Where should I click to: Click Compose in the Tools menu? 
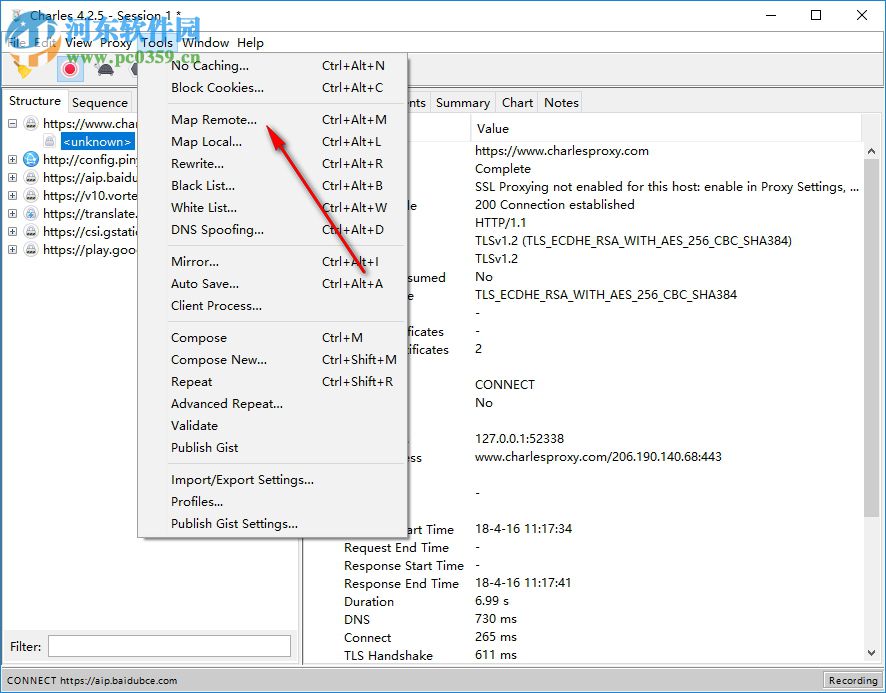(272, 338)
